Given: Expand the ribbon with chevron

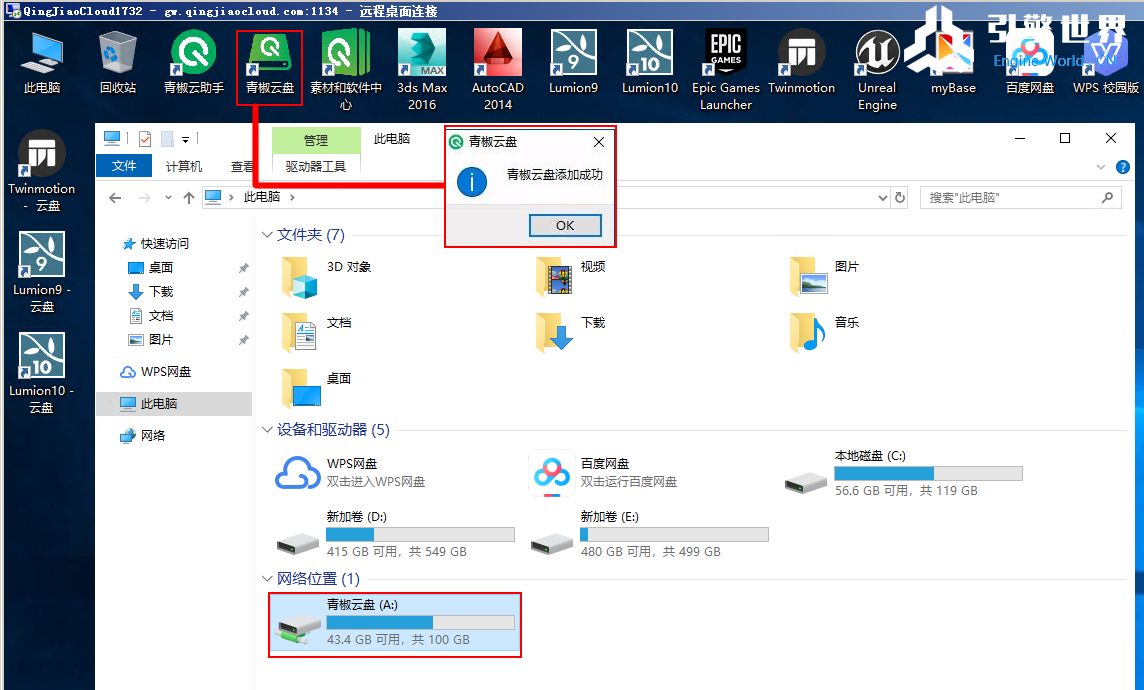Looking at the screenshot, I should click(1101, 167).
